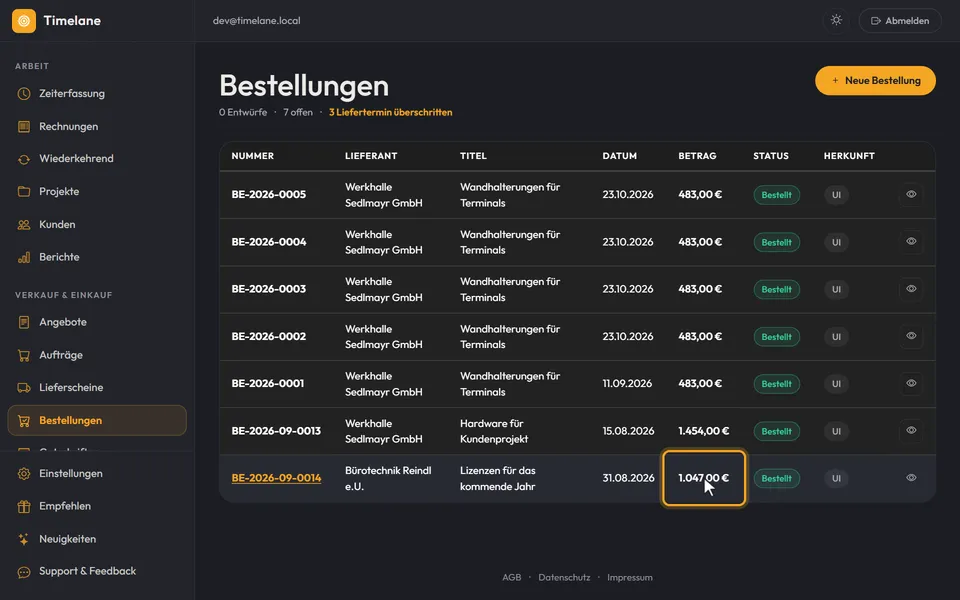Click the Aufträge cart icon
Image resolution: width=960 pixels, height=600 pixels.
[x=24, y=355]
